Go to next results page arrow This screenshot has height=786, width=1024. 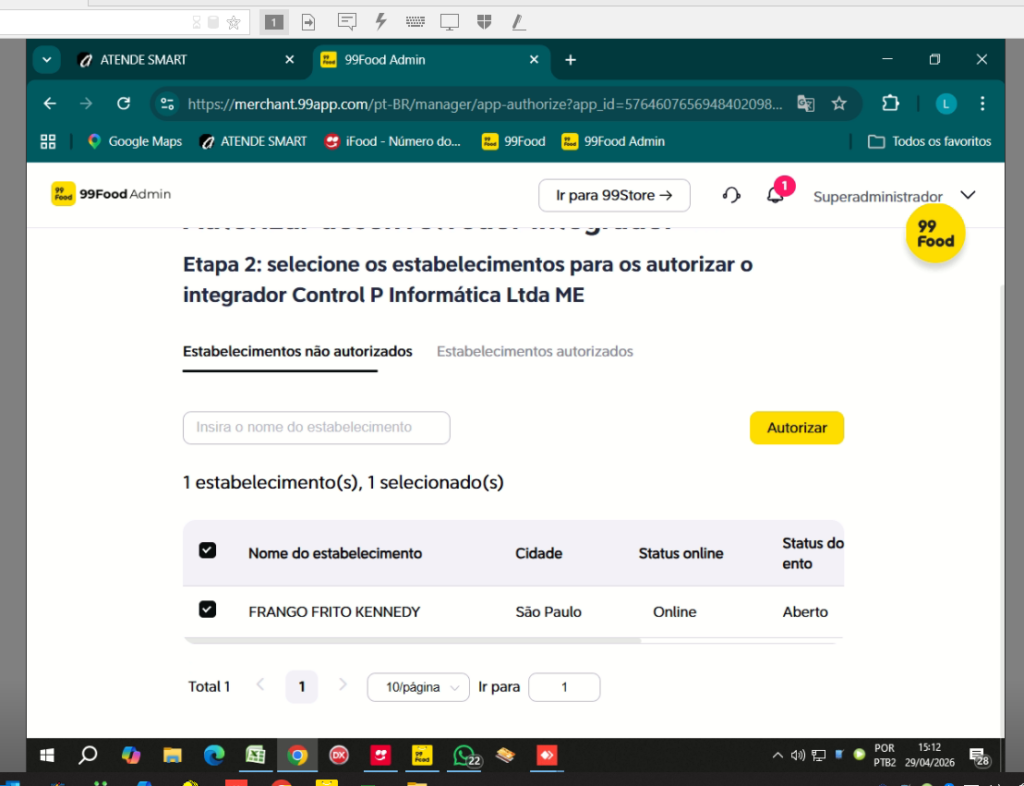coord(343,685)
